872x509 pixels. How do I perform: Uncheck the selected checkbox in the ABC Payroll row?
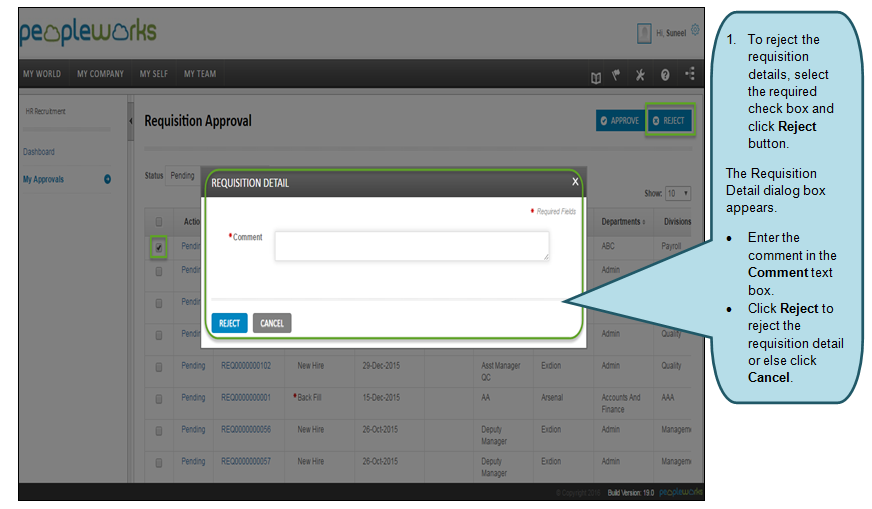point(159,248)
